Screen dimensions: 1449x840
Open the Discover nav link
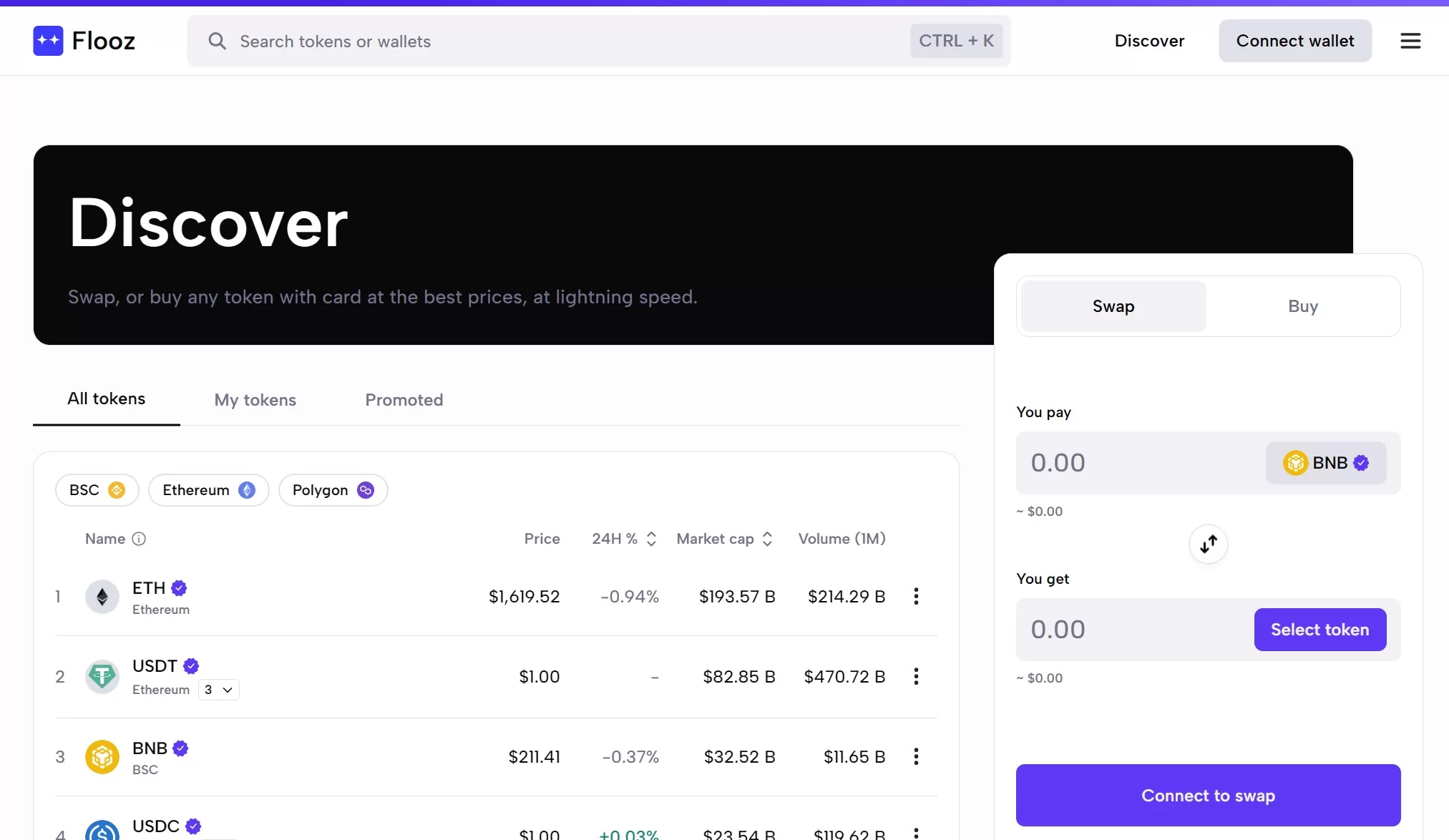(x=1149, y=41)
